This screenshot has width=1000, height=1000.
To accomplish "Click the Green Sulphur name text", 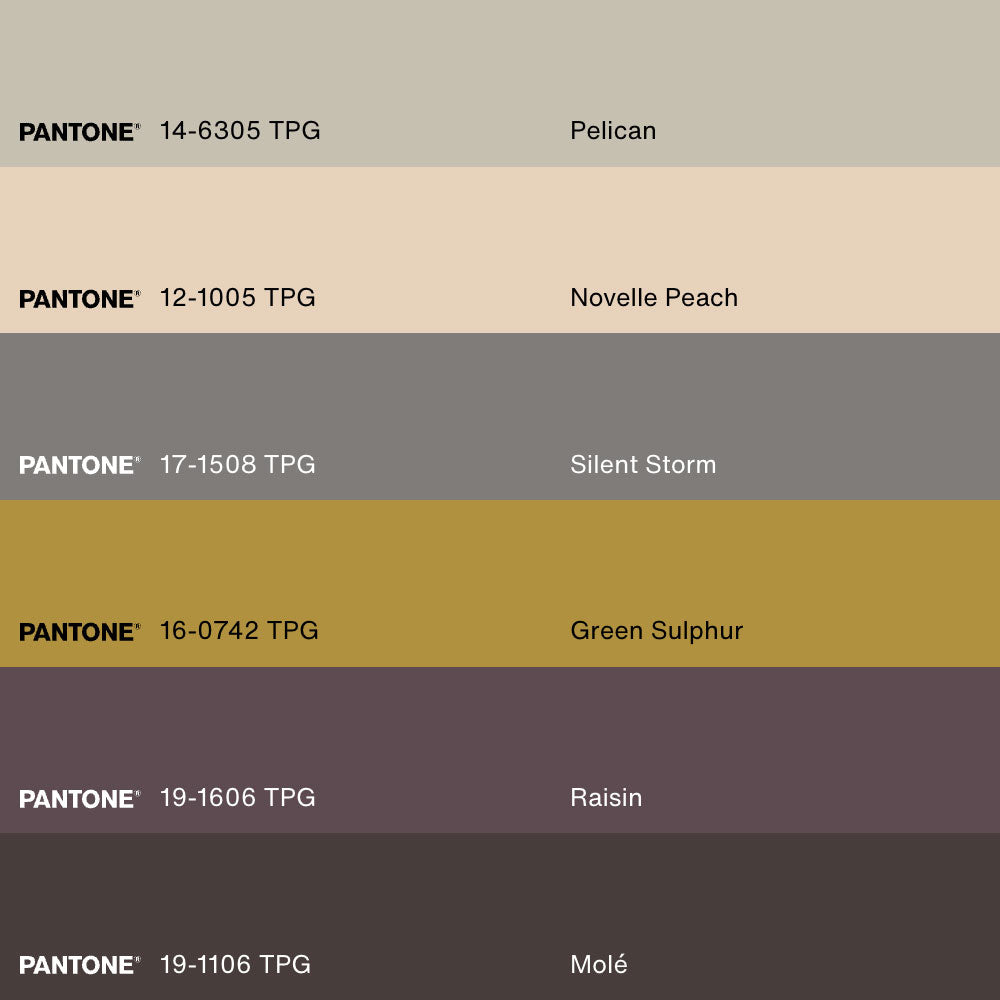I will pos(657,631).
